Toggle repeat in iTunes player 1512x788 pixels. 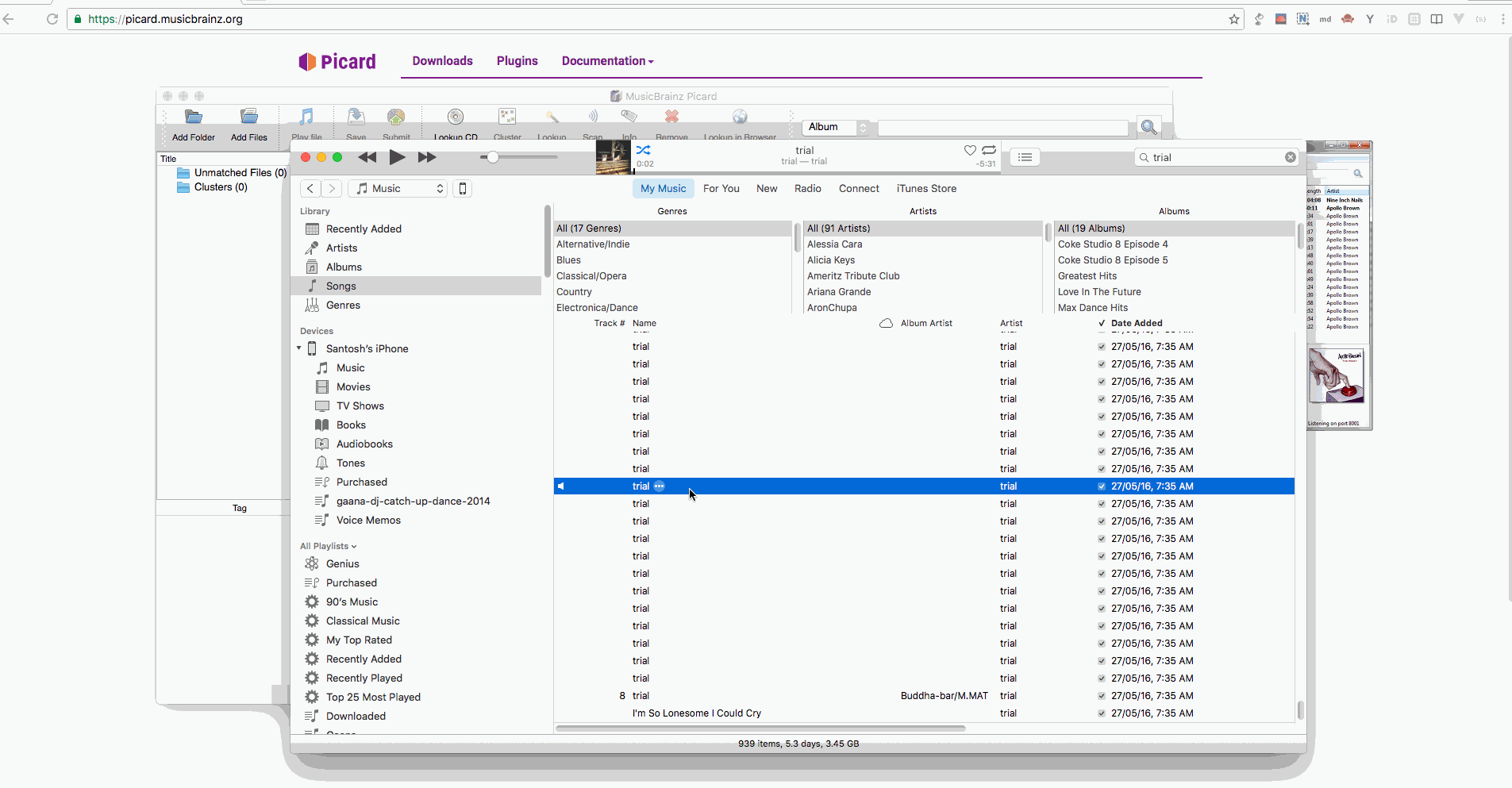coord(988,150)
